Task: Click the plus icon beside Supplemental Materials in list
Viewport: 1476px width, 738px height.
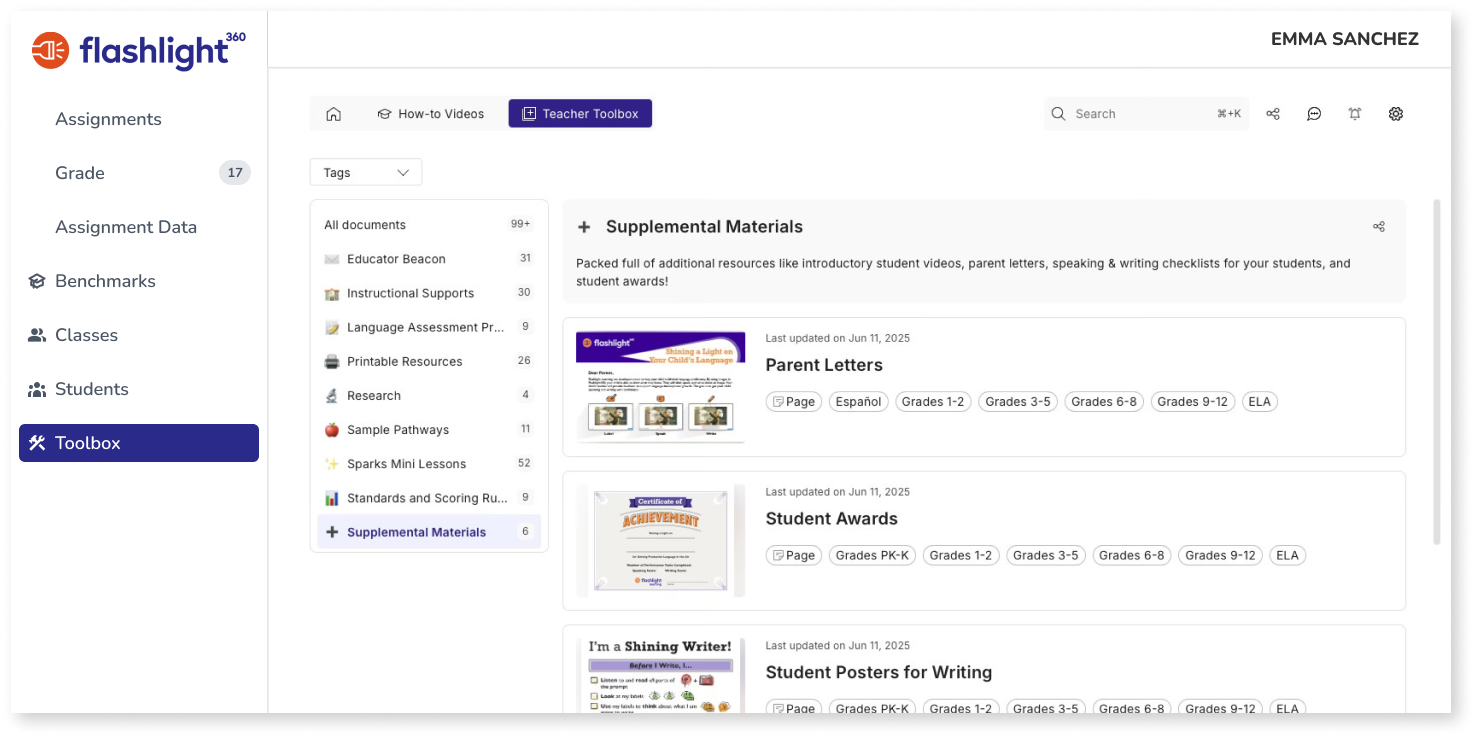Action: 332,532
